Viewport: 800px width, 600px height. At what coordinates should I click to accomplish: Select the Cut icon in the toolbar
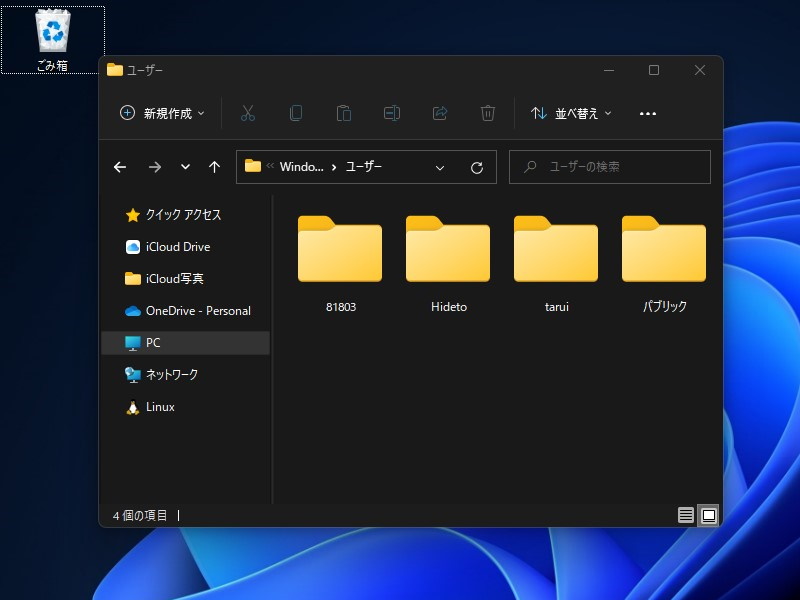tap(248, 113)
